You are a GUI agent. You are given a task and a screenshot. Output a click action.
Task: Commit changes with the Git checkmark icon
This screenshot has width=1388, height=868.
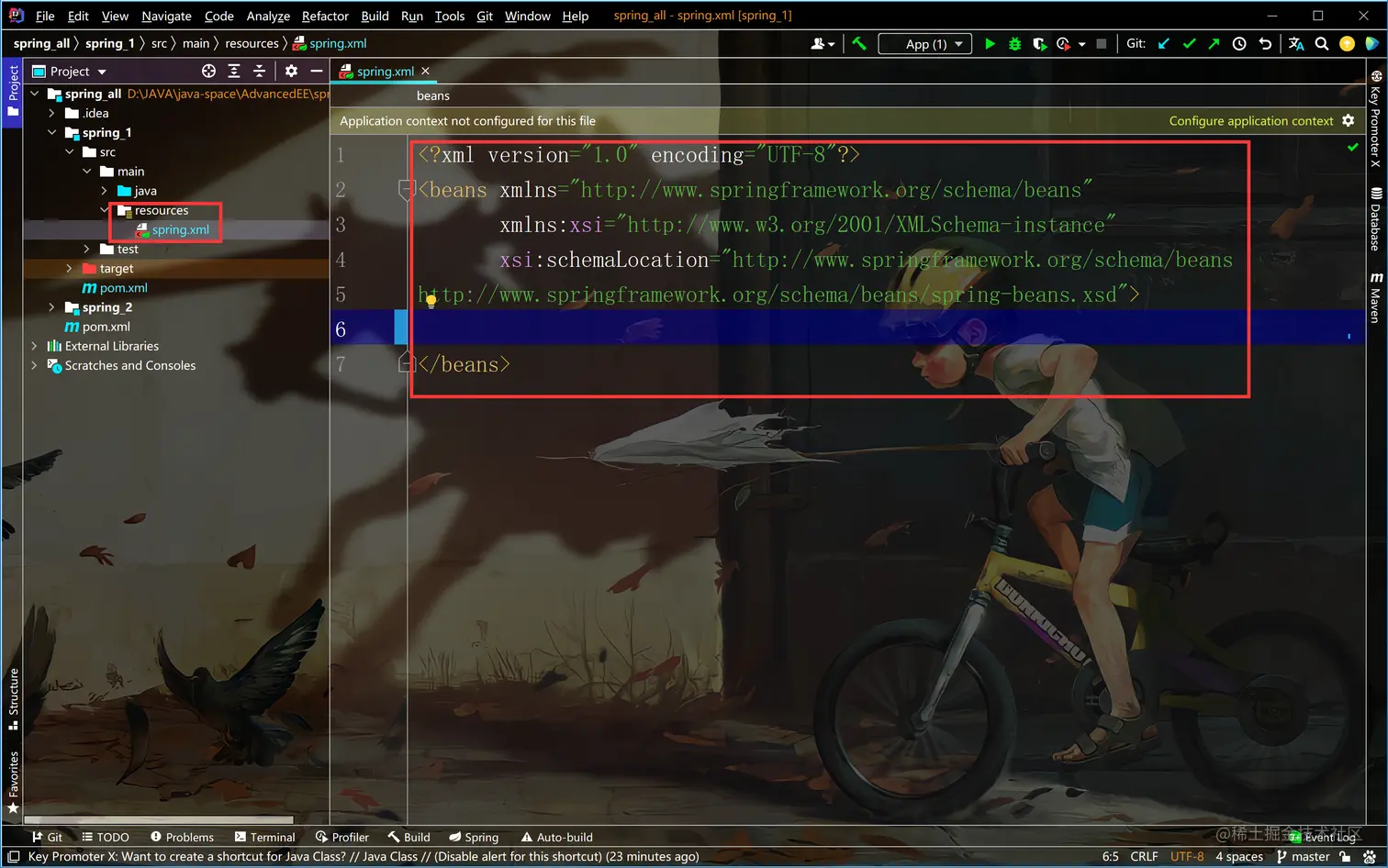(x=1189, y=43)
